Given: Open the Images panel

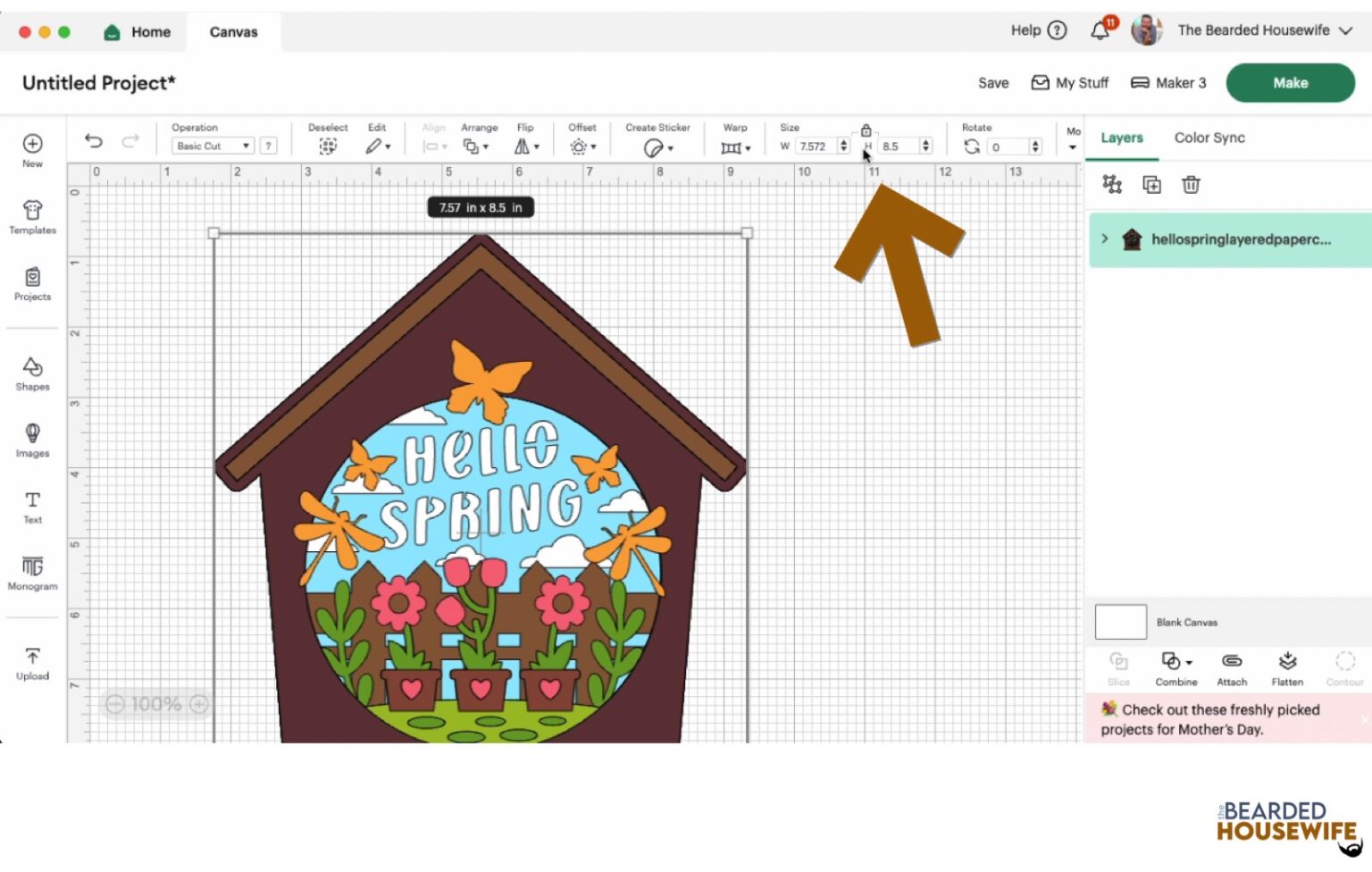Looking at the screenshot, I should pos(32,440).
